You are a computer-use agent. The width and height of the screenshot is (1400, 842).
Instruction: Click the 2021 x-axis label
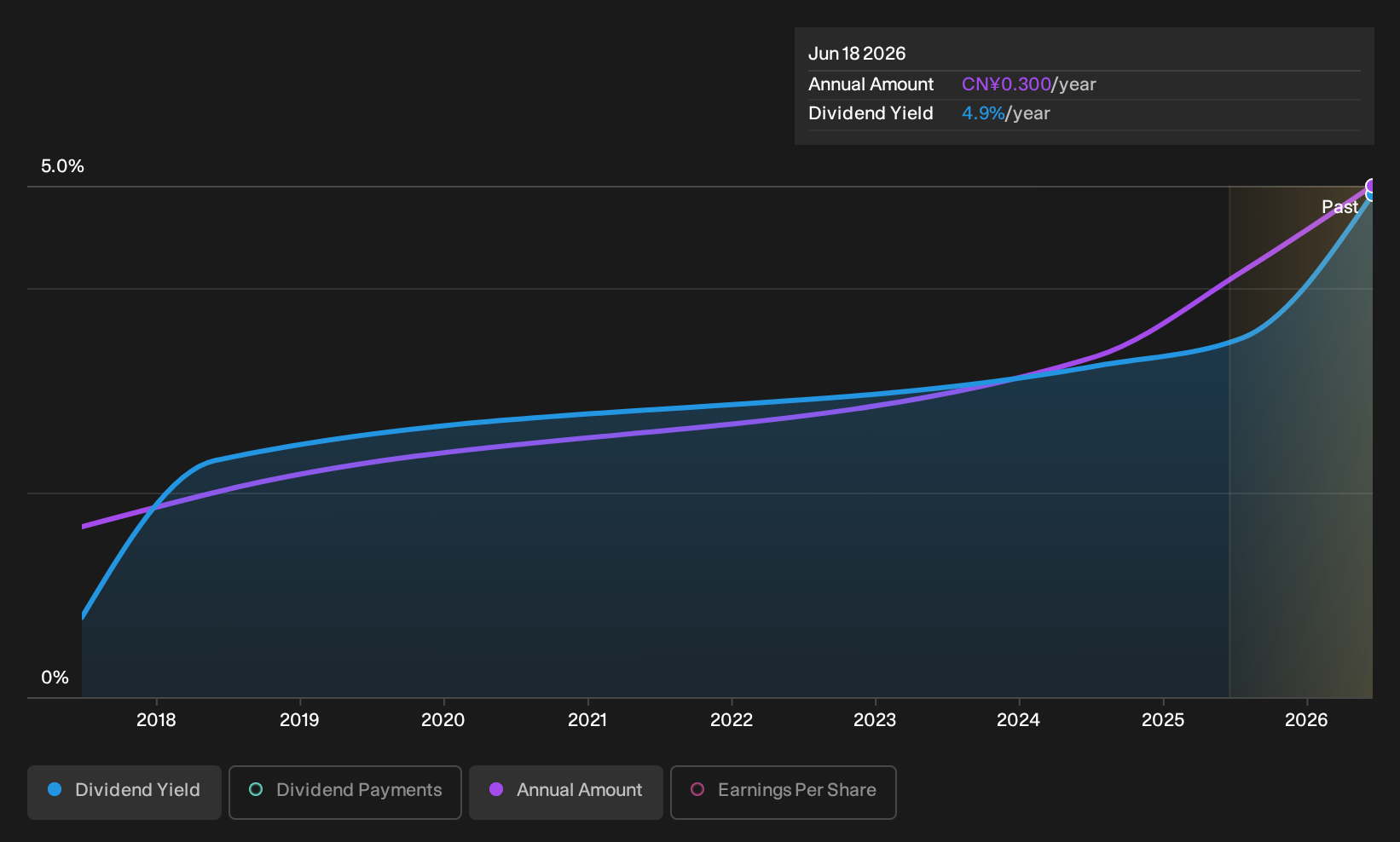(x=587, y=720)
